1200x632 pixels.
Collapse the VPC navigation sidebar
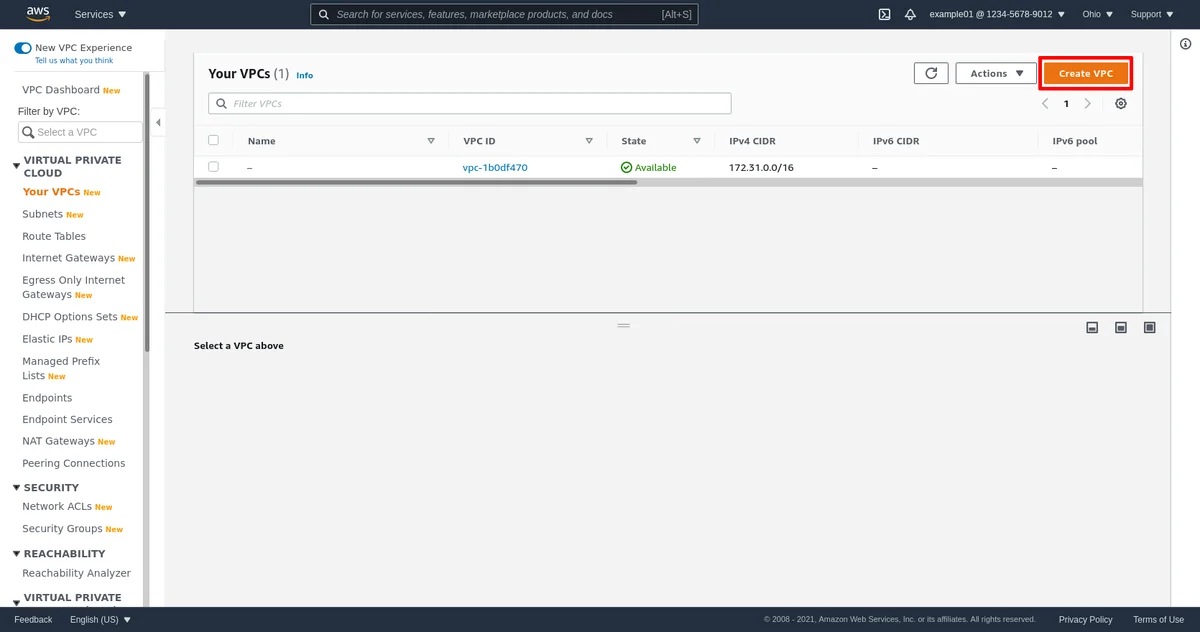157,122
